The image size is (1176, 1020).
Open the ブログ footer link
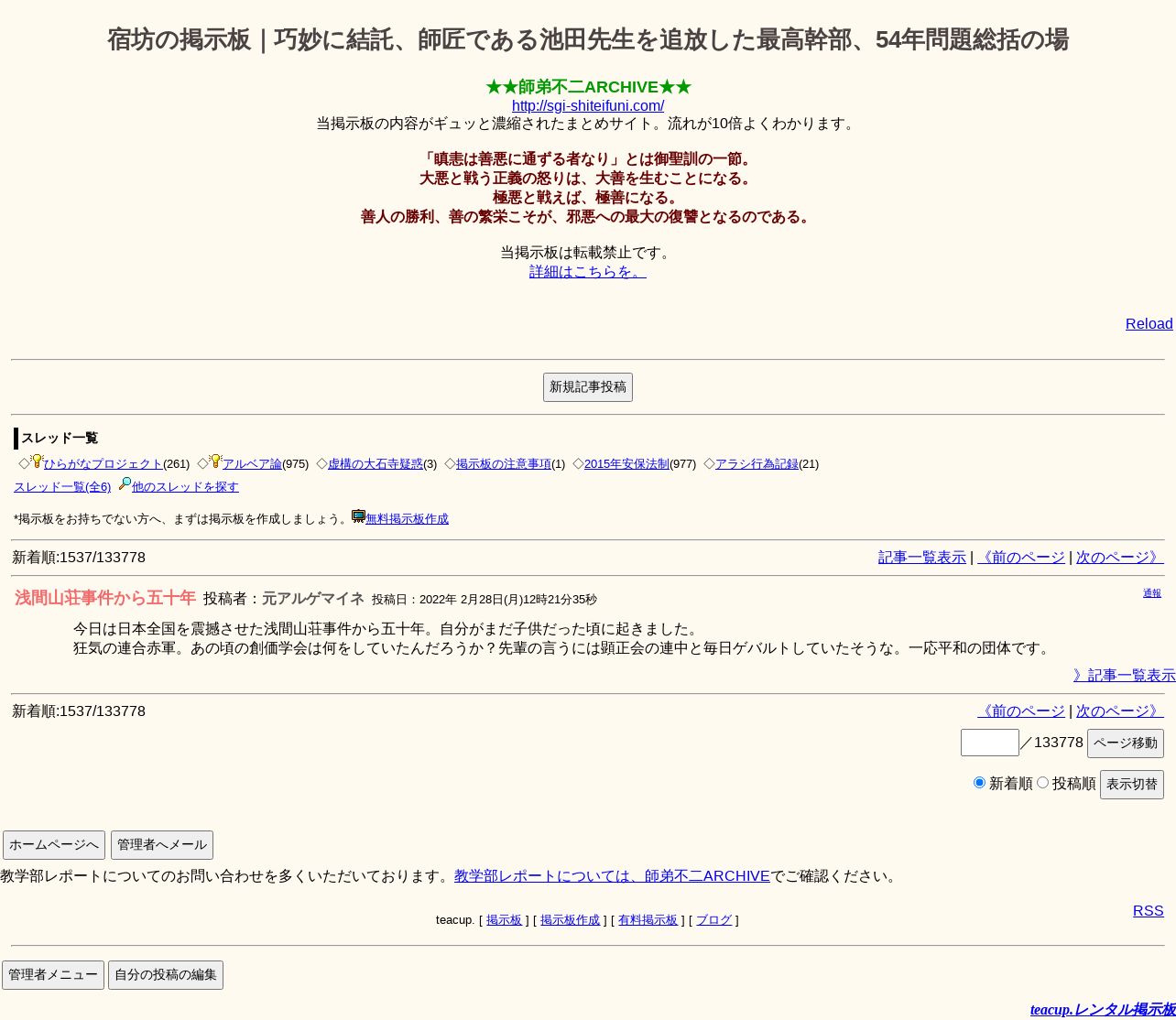pyautogui.click(x=713, y=920)
